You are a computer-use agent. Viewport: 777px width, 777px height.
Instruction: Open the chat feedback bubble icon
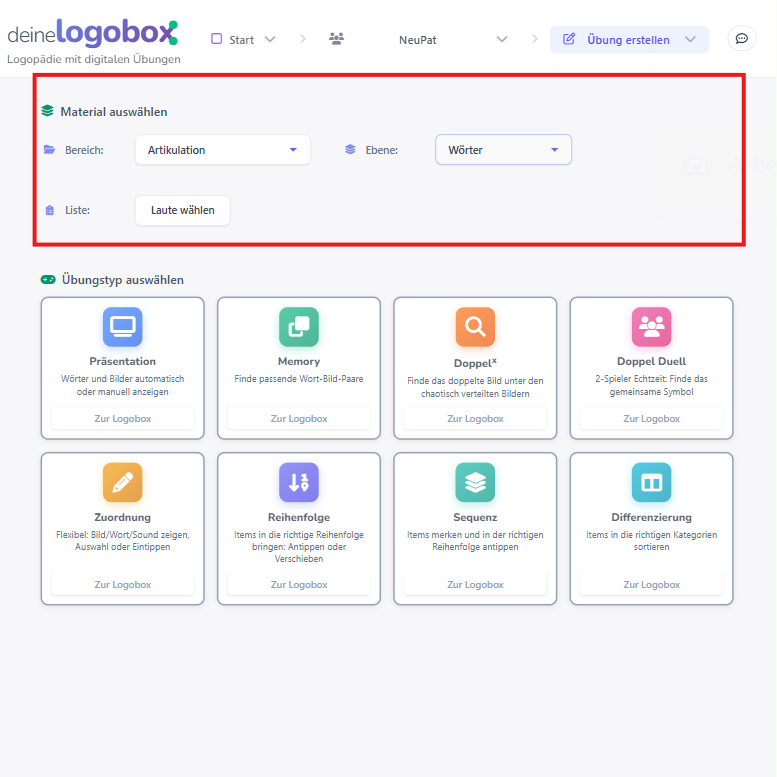pos(741,39)
